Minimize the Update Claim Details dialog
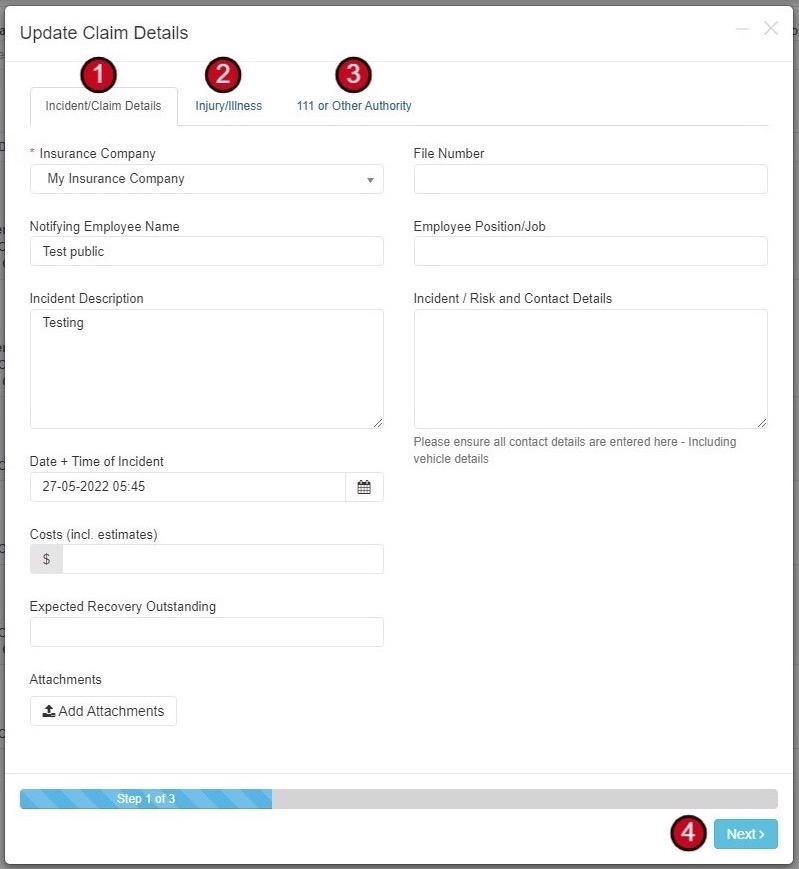This screenshot has height=869, width=799. click(x=742, y=29)
